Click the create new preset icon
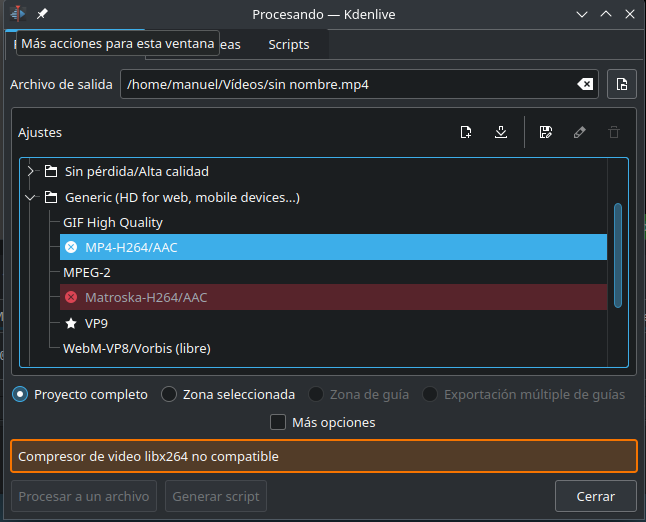 point(466,132)
